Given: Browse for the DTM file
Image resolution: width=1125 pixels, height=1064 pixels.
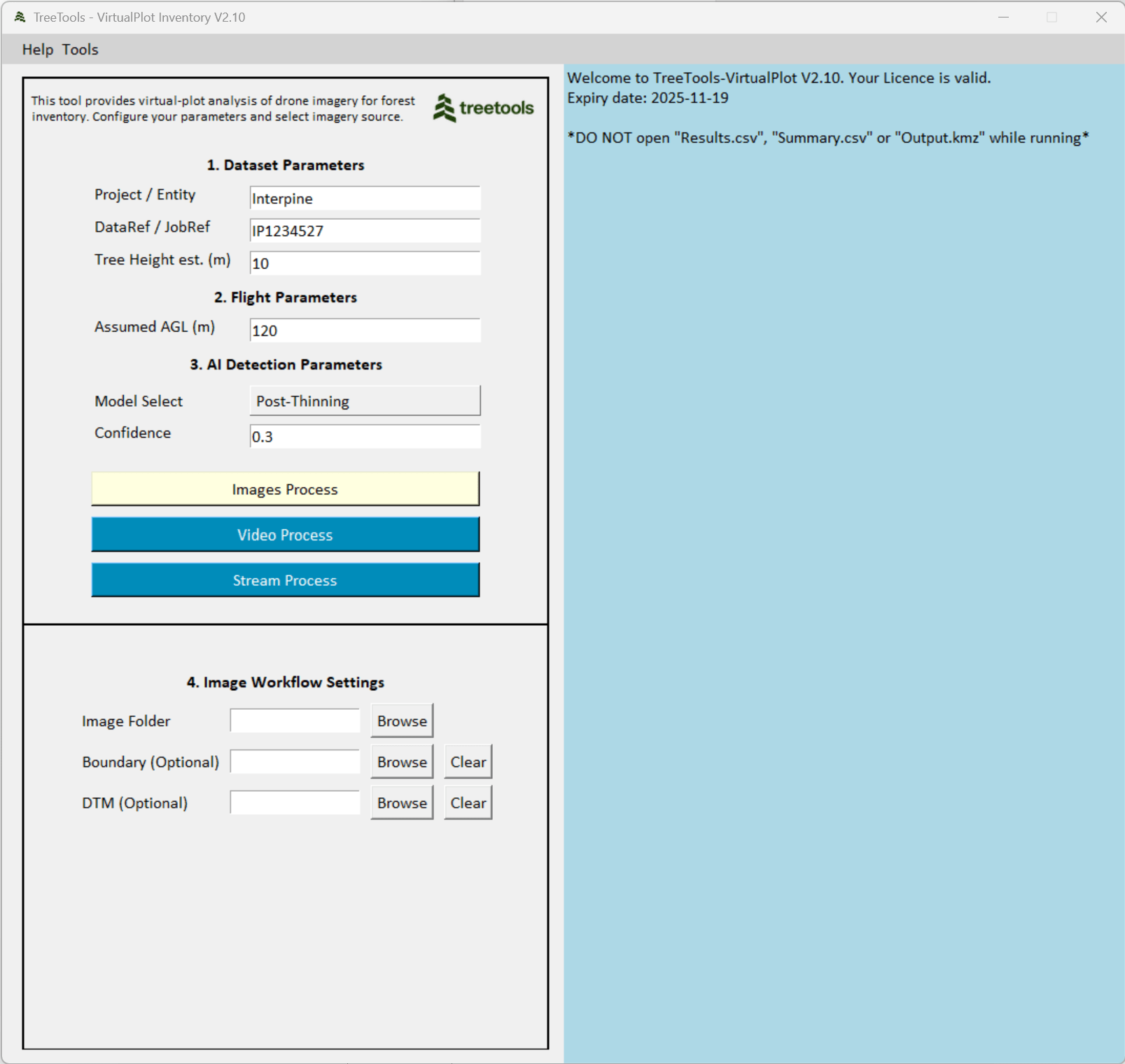Looking at the screenshot, I should tap(402, 803).
